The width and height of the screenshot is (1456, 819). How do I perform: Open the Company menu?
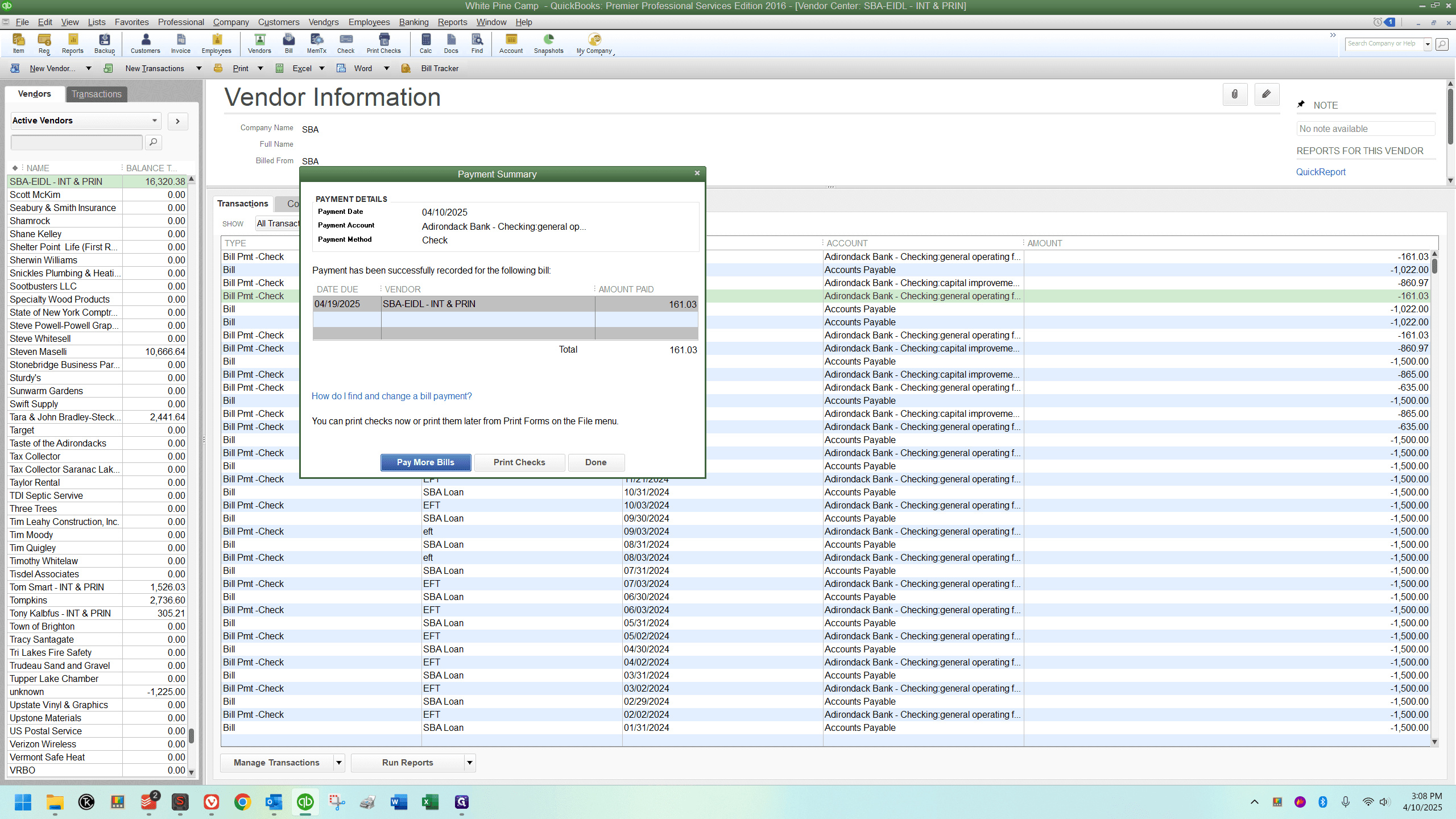point(231,22)
